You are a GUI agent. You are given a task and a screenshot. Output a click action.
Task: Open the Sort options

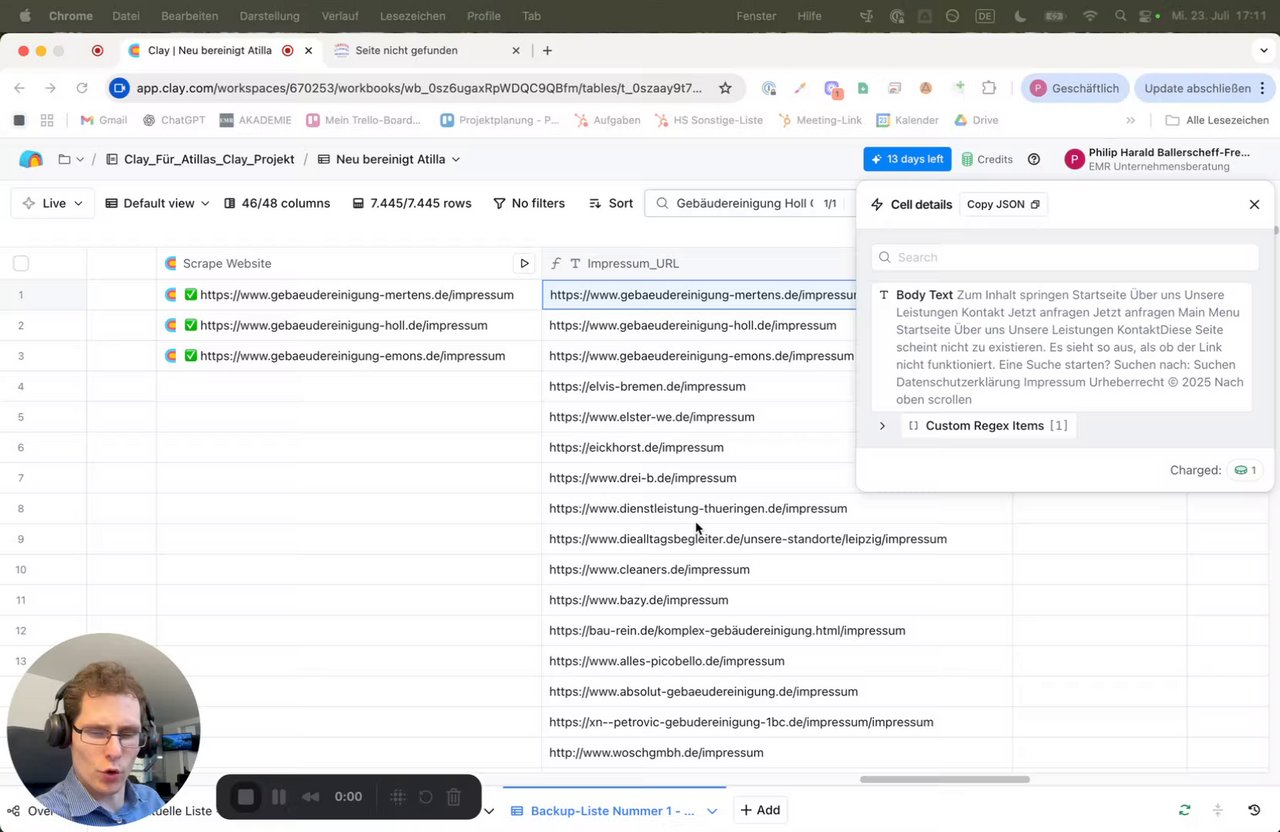coord(611,203)
